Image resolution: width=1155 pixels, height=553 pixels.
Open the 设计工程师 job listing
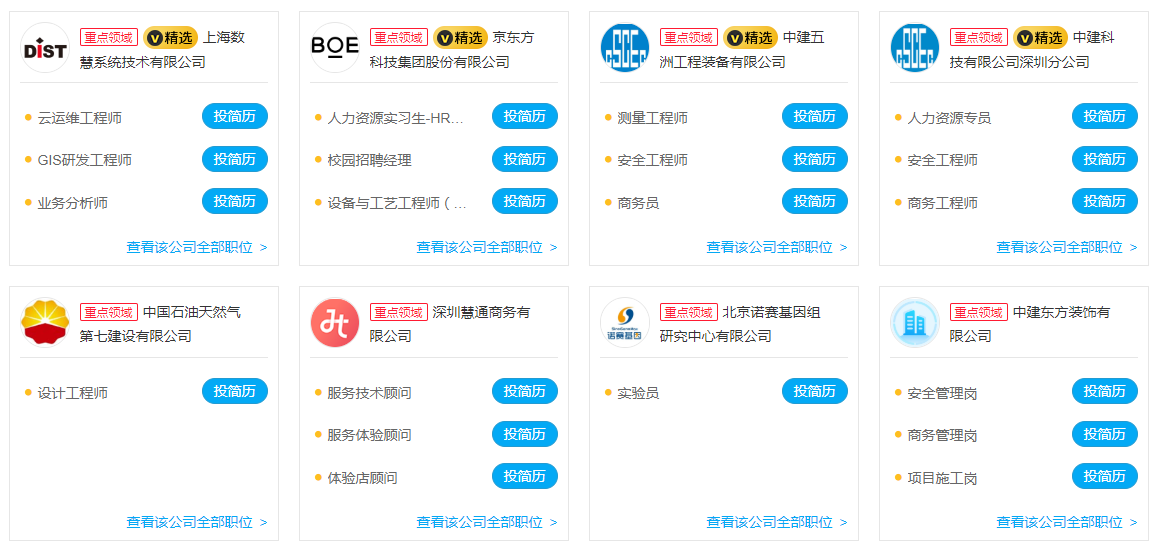tap(73, 393)
